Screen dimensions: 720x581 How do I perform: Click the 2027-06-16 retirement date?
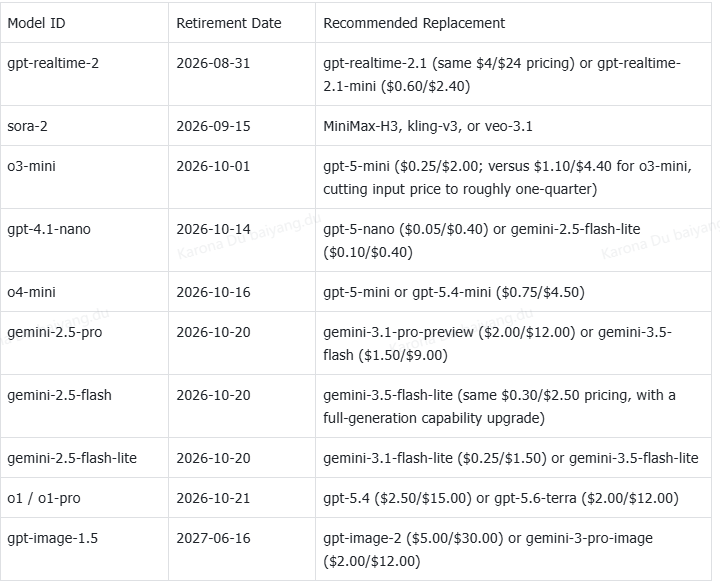pos(213,538)
